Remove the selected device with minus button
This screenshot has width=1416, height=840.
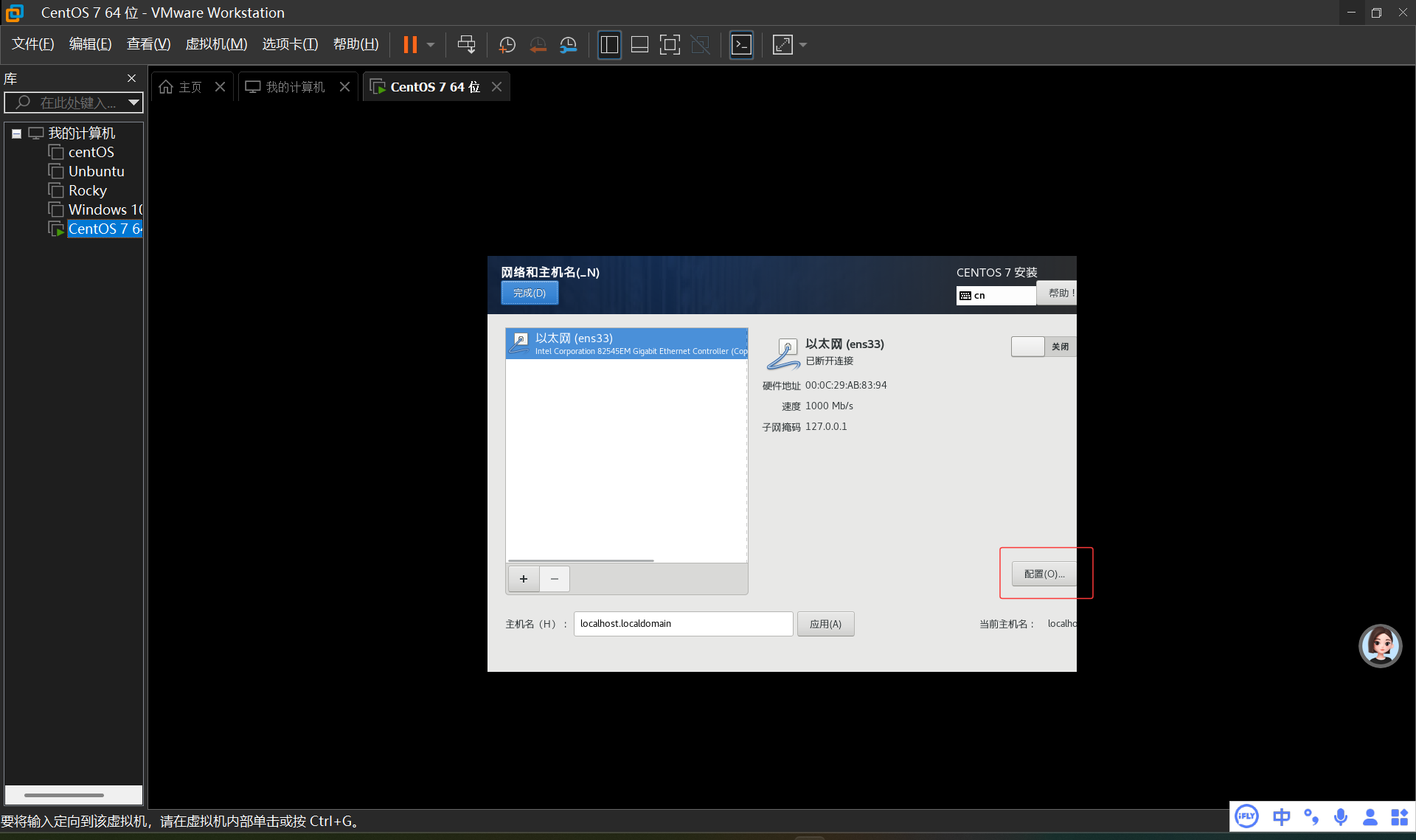[x=555, y=579]
